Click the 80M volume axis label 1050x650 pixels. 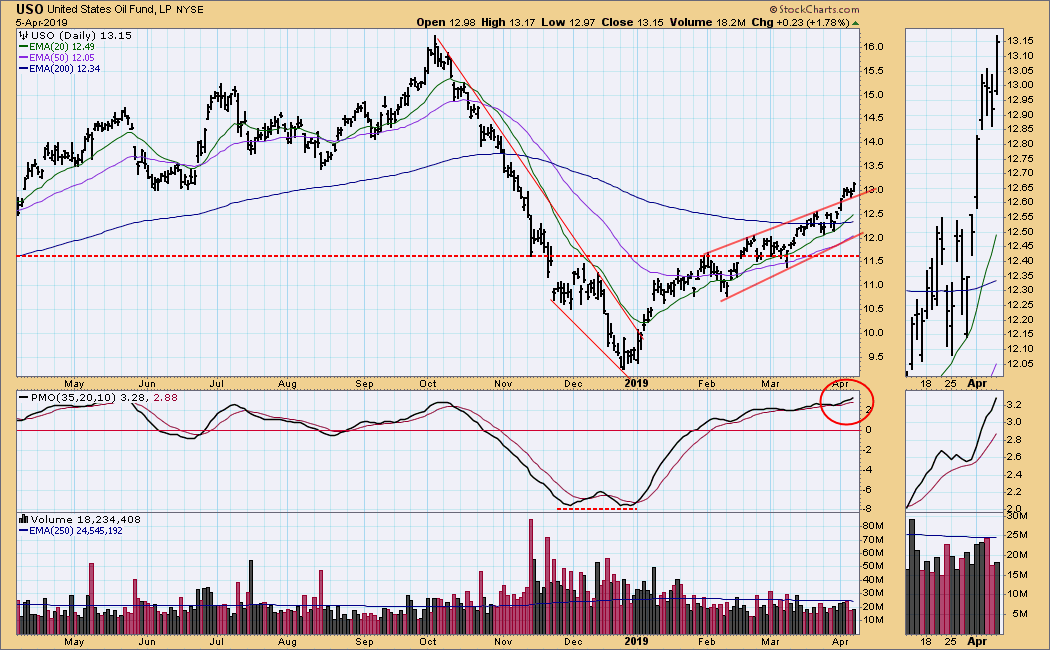(x=874, y=525)
